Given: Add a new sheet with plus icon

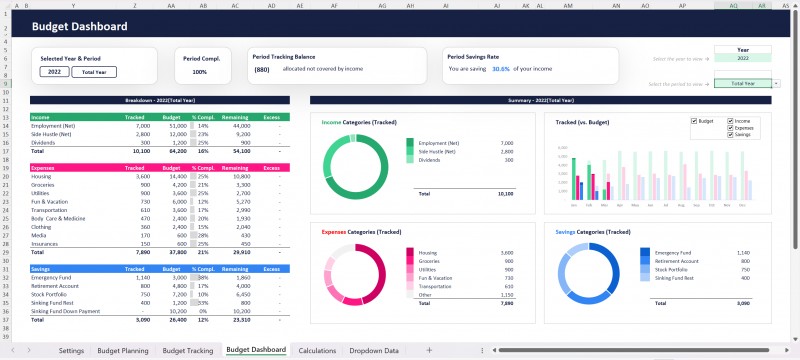Looking at the screenshot, I should click(429, 350).
